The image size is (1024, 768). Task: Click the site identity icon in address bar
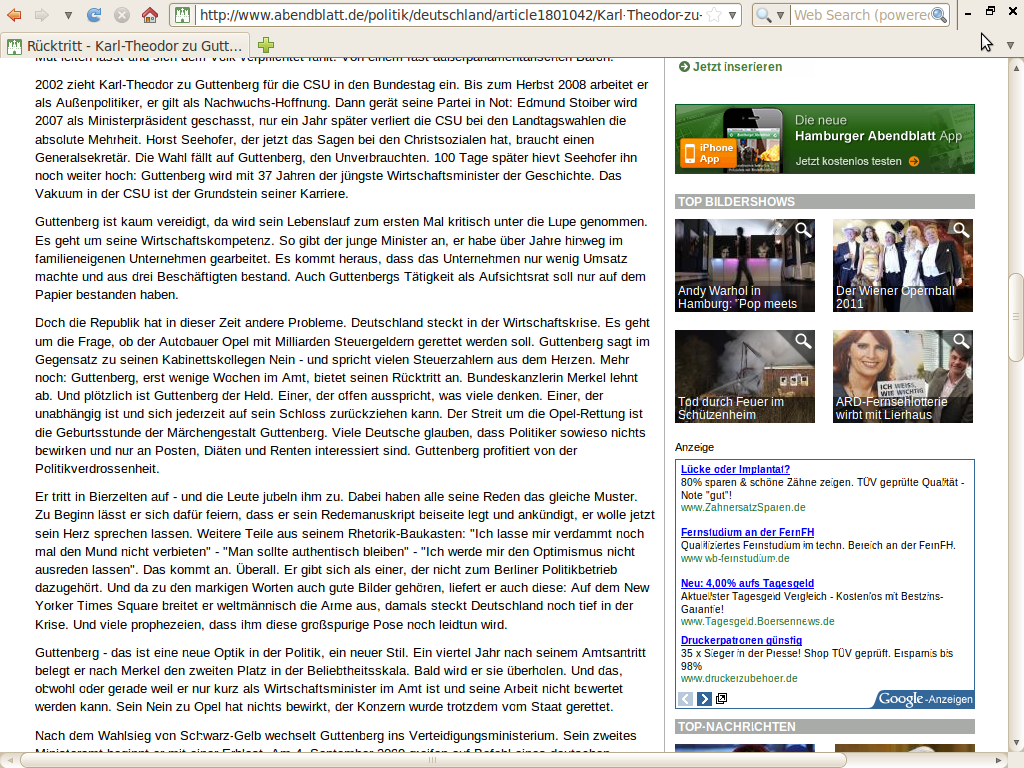tap(182, 15)
